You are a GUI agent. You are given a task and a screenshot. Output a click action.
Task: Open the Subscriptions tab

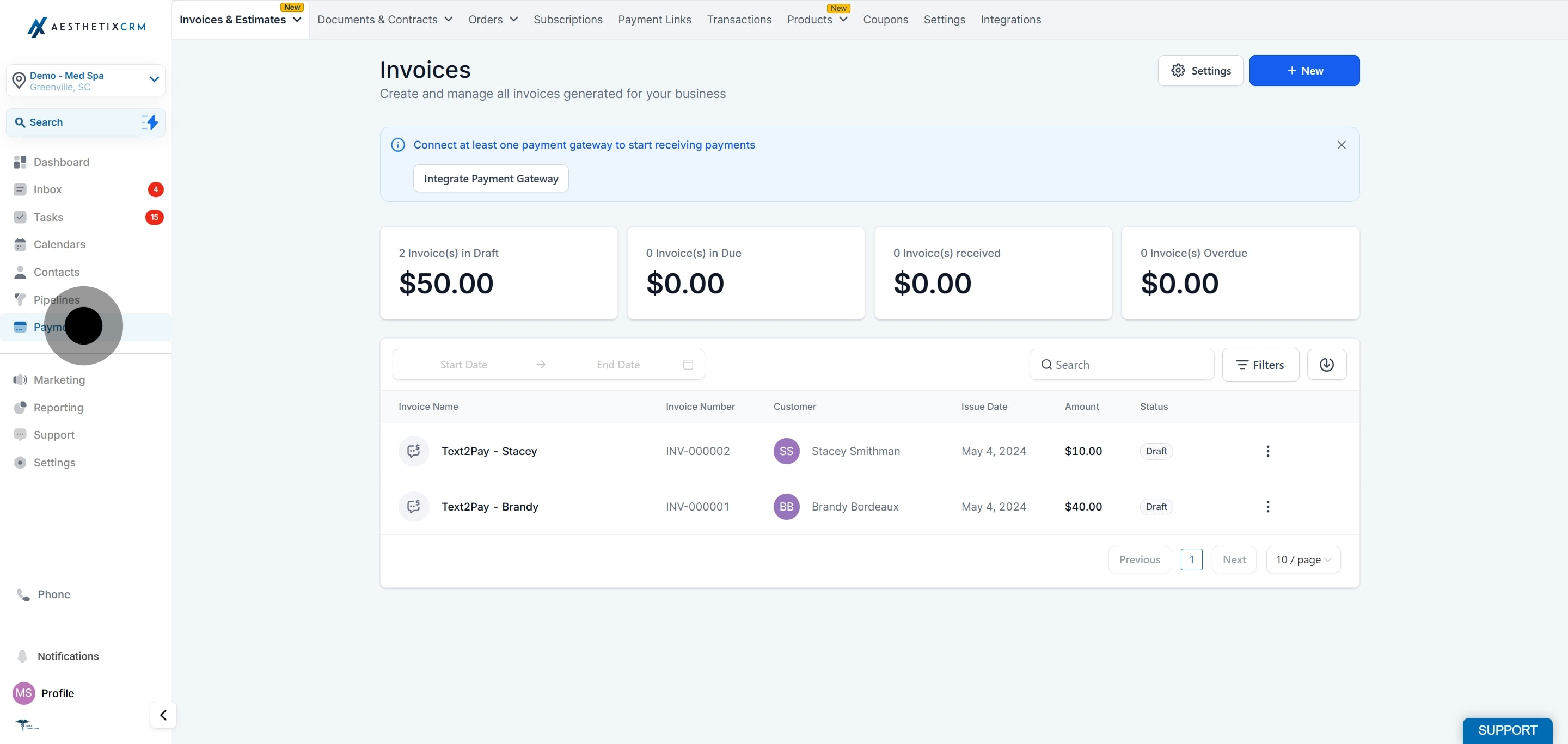(568, 20)
